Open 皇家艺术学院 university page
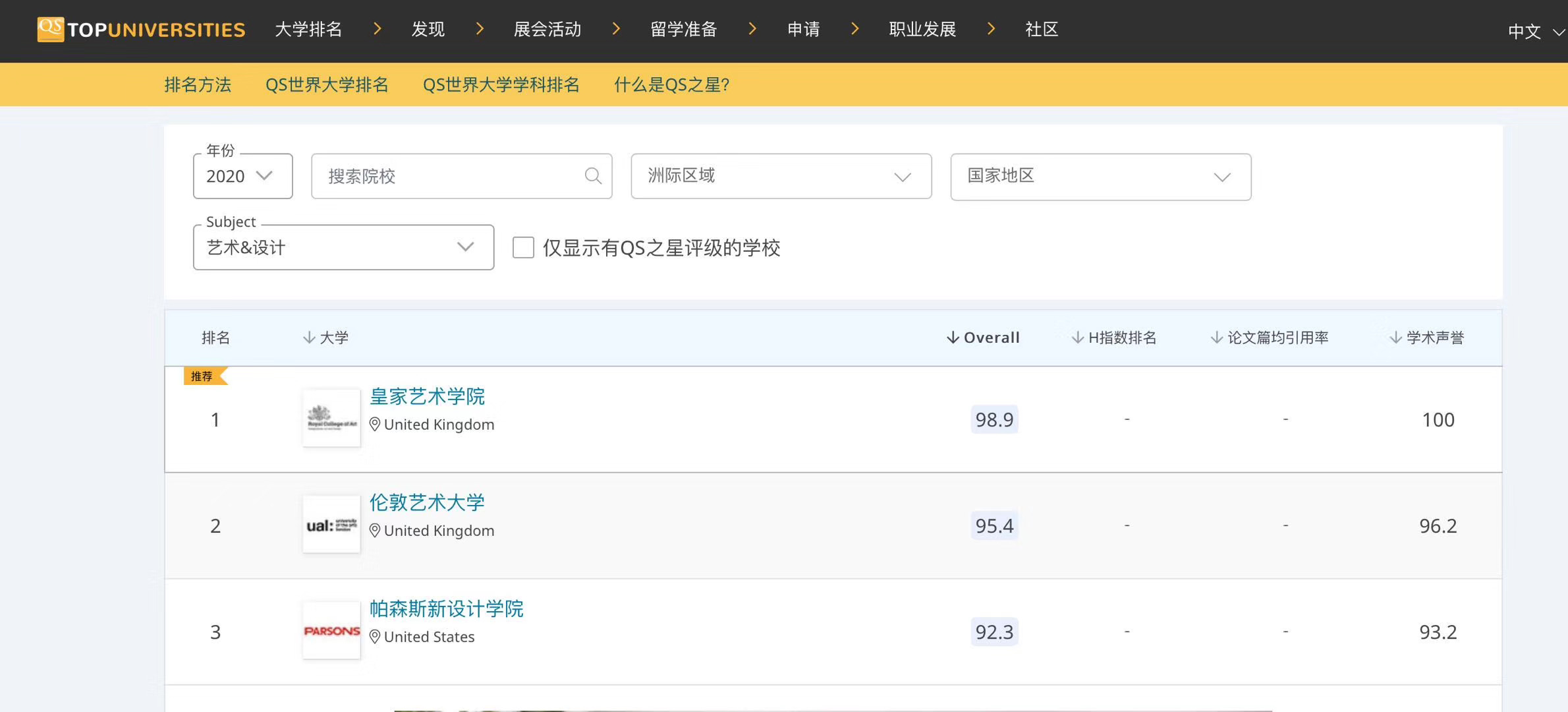1568x712 pixels. coord(427,396)
